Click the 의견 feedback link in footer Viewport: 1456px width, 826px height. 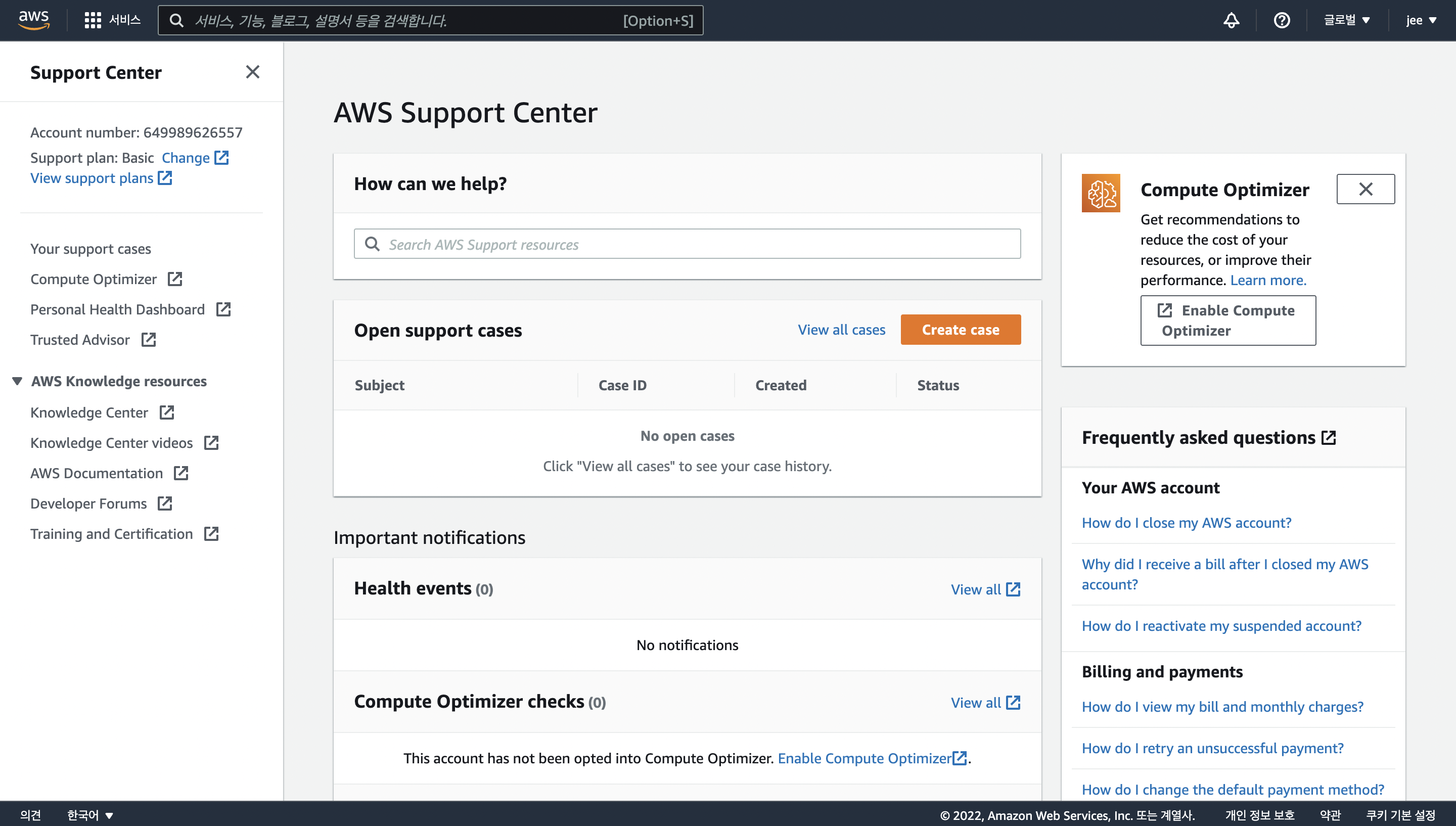(31, 815)
